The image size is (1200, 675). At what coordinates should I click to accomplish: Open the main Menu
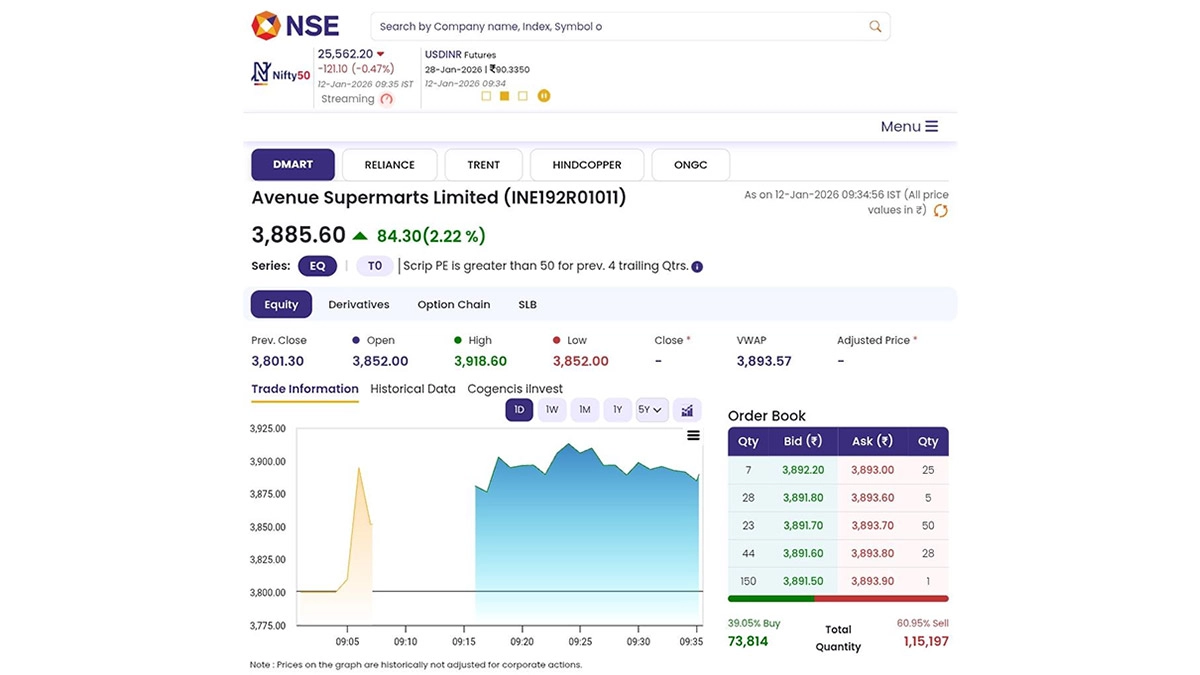[x=909, y=127]
